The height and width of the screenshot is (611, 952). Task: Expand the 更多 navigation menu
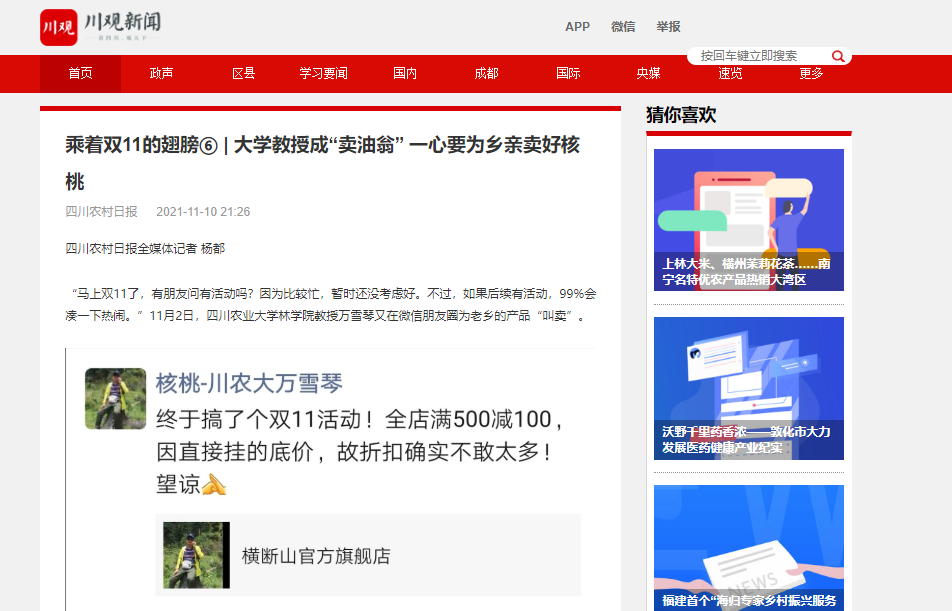pyautogui.click(x=811, y=73)
